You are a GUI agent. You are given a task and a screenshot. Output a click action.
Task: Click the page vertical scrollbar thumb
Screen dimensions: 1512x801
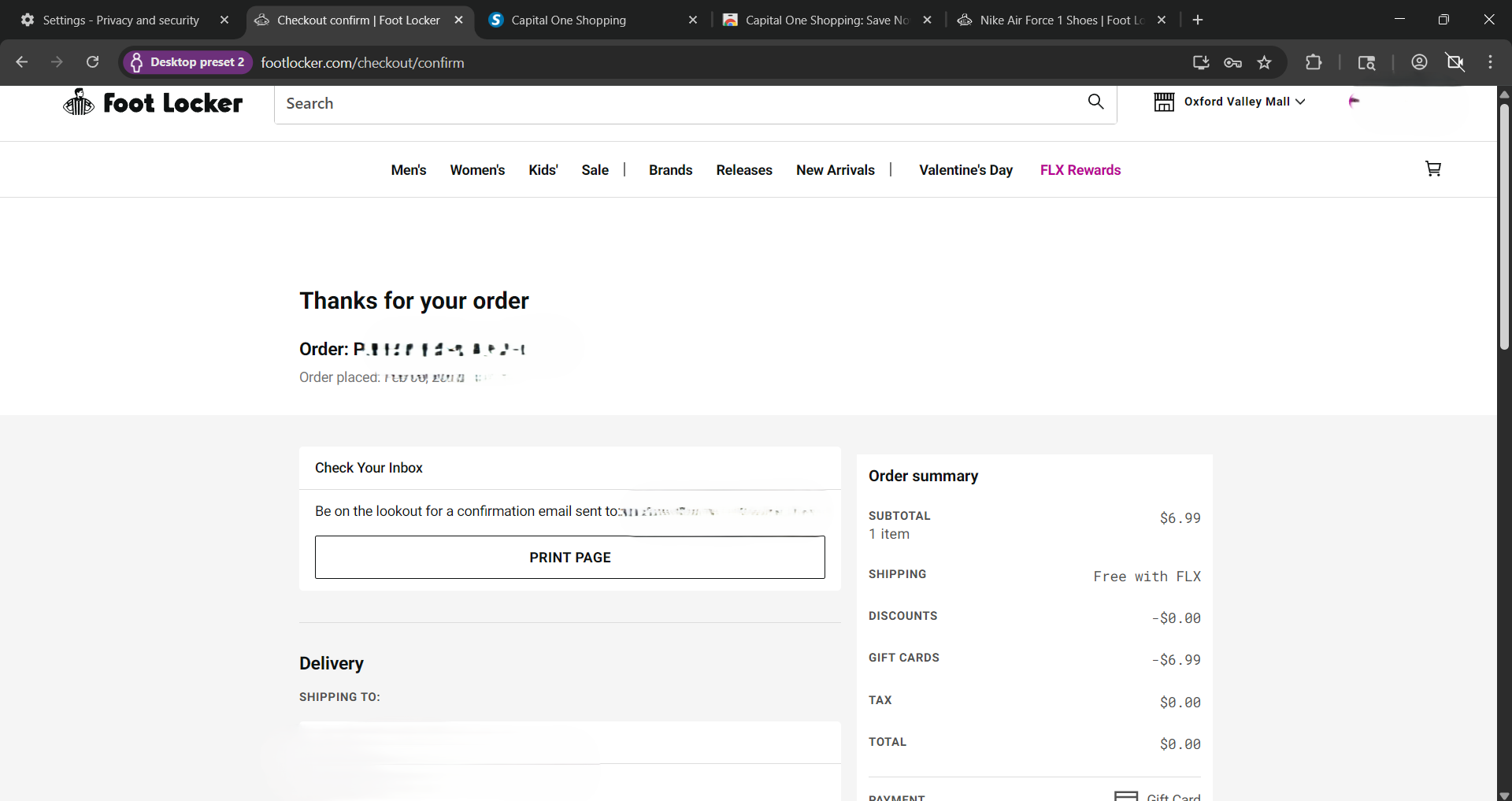pos(1504,226)
